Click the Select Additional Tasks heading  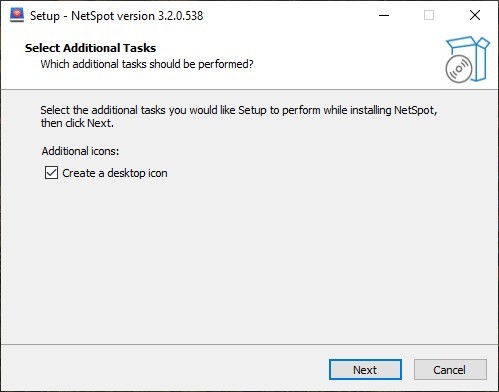click(90, 48)
